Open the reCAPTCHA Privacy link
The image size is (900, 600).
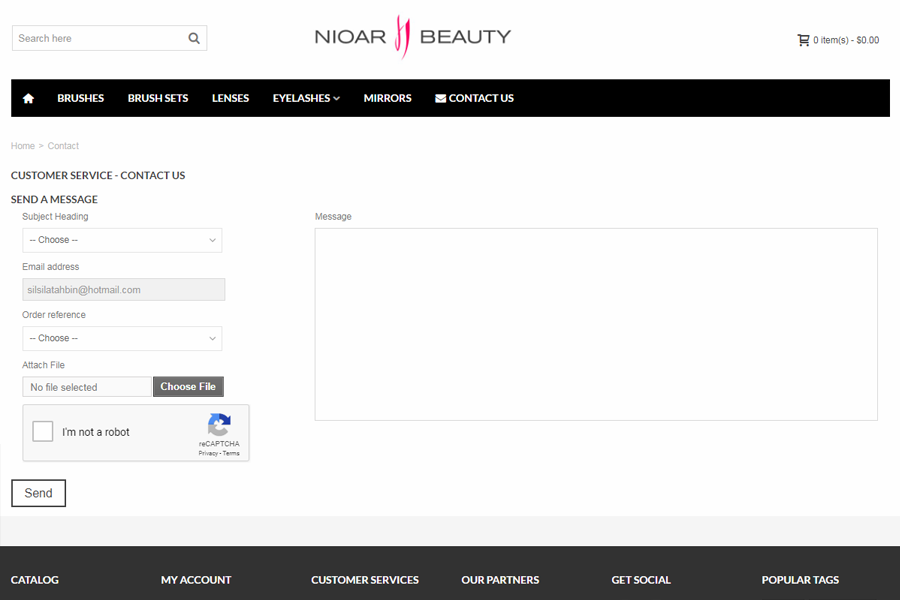[x=208, y=453]
